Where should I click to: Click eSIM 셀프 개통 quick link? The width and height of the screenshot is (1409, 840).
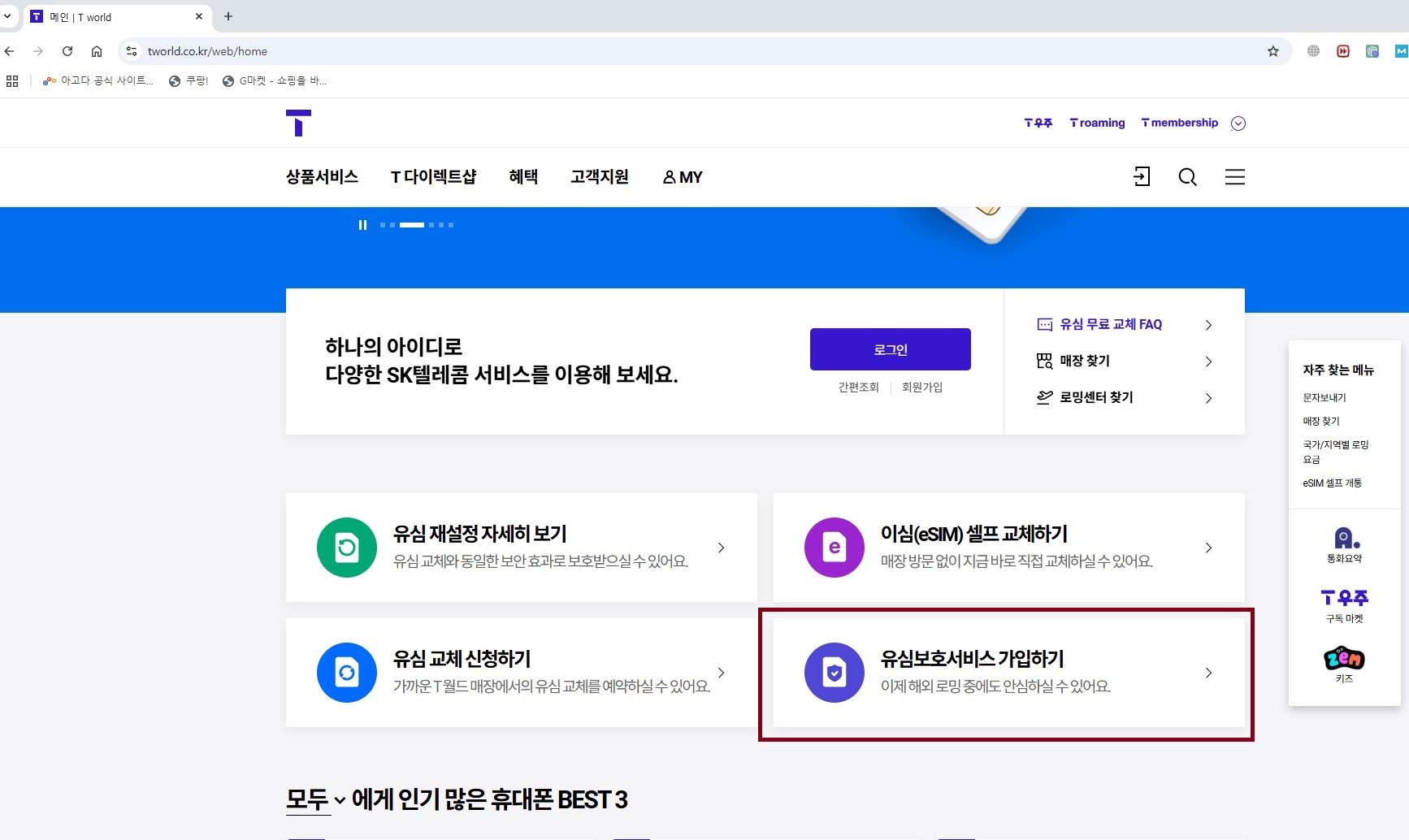1333,483
